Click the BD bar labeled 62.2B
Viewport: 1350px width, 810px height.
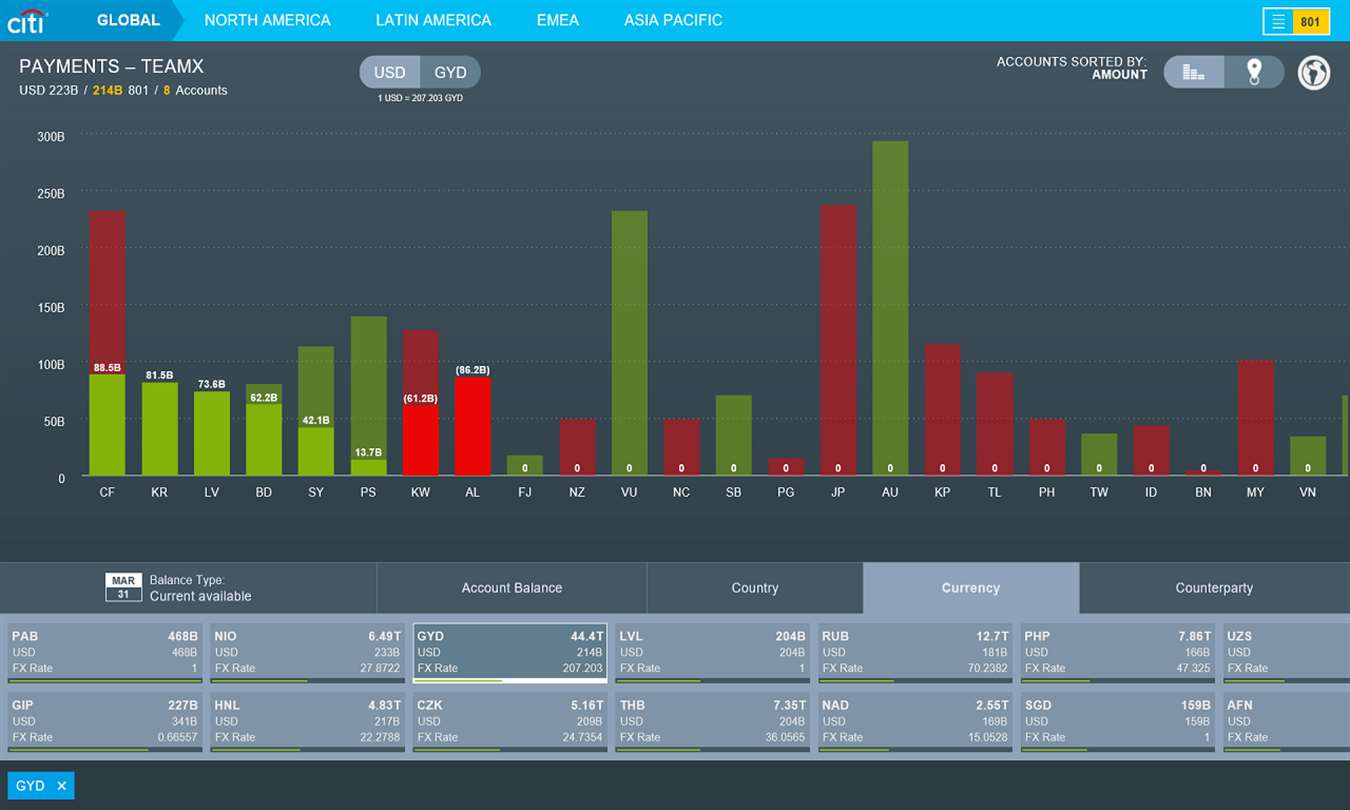[x=264, y=440]
